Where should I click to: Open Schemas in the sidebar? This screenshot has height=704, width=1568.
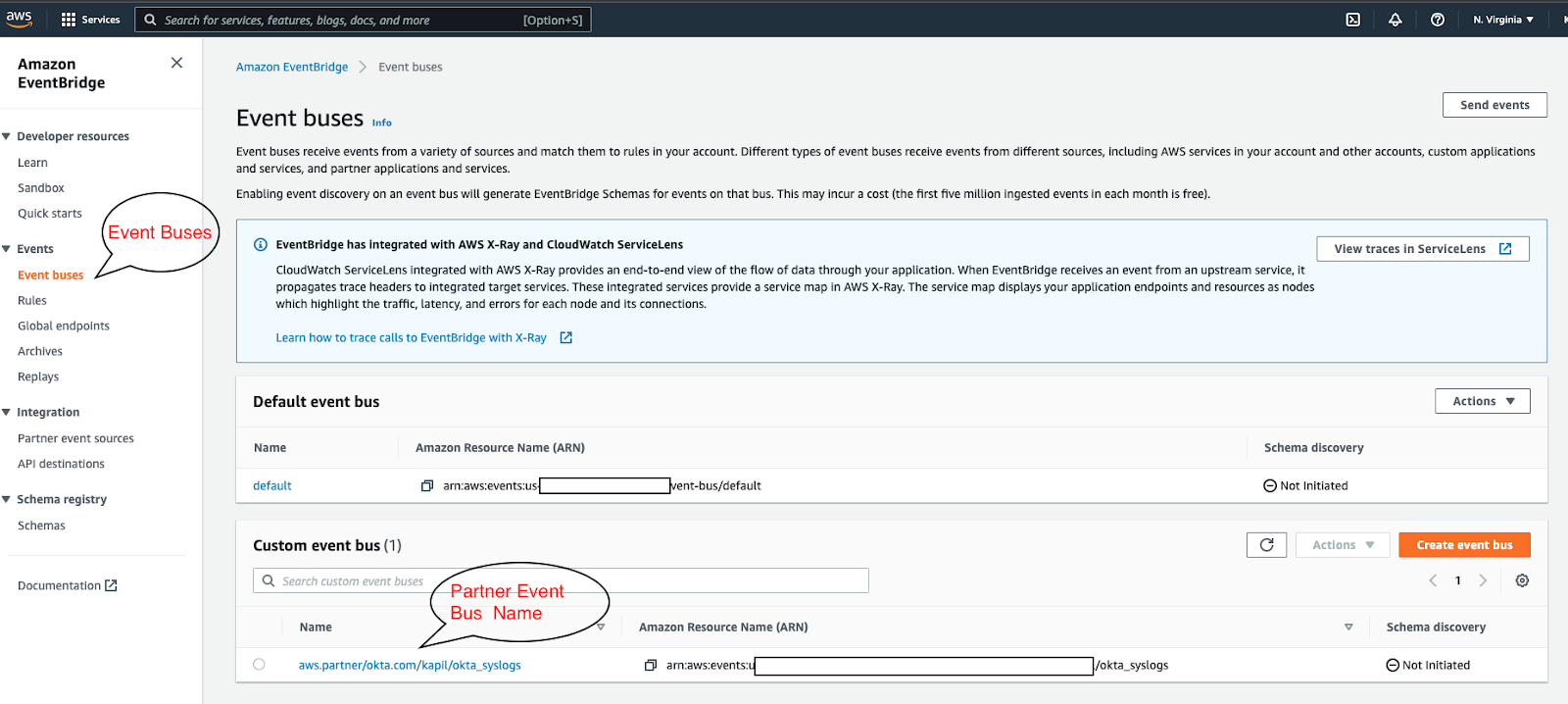41,526
